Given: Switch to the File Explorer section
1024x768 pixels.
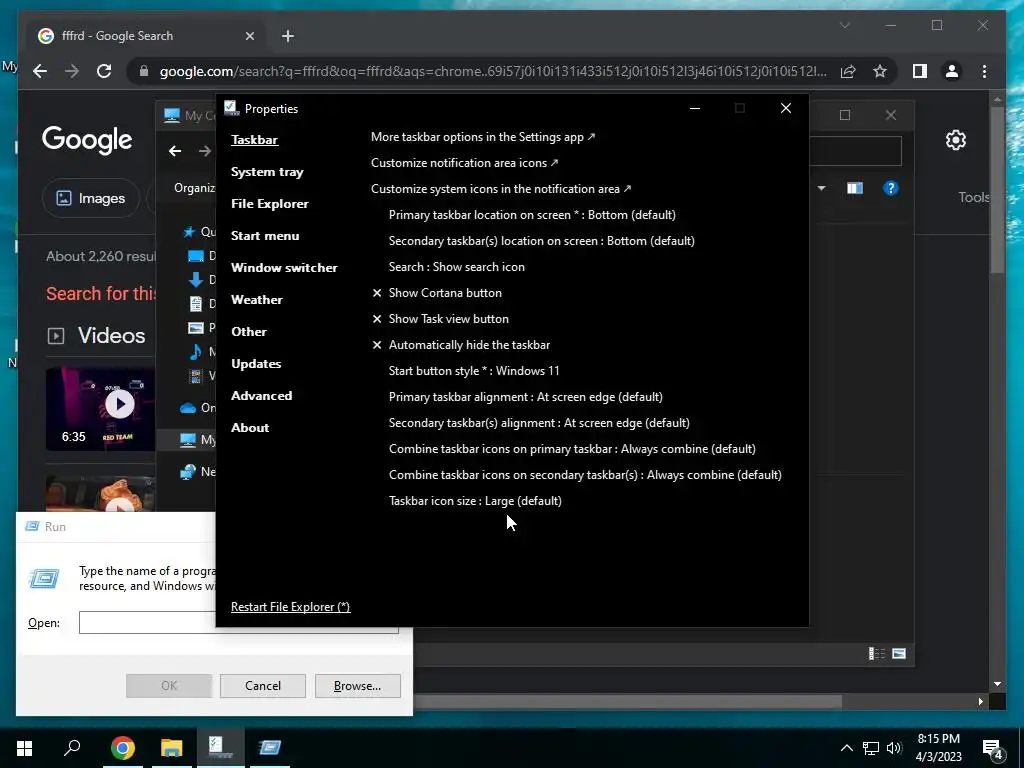Looking at the screenshot, I should [270, 204].
